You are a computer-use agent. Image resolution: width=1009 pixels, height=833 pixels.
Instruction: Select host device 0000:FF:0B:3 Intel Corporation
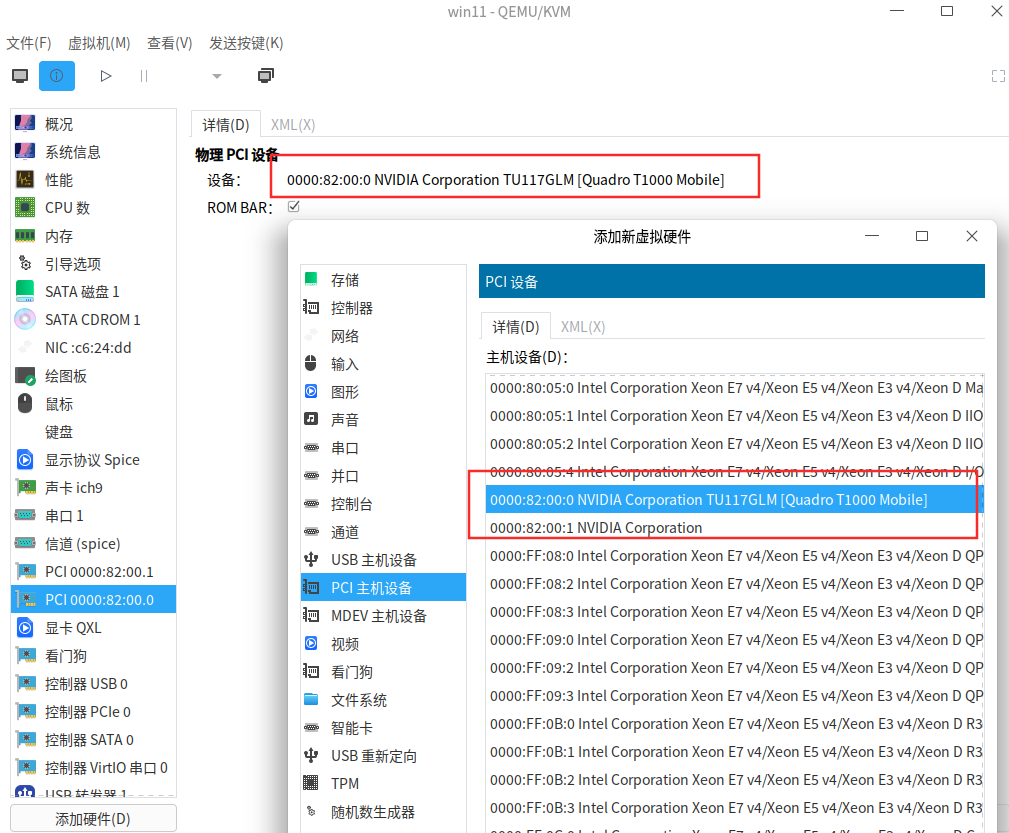(735, 808)
